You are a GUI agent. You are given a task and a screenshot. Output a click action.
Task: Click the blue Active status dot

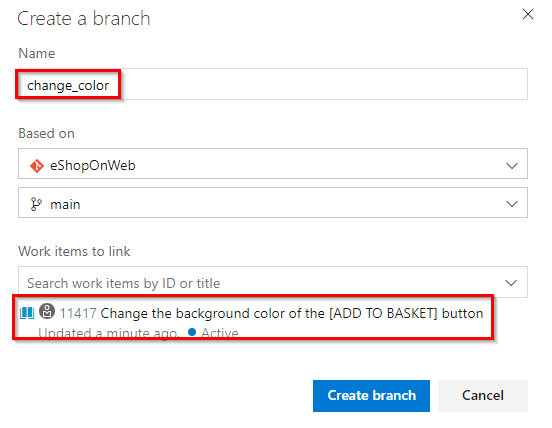(192, 332)
